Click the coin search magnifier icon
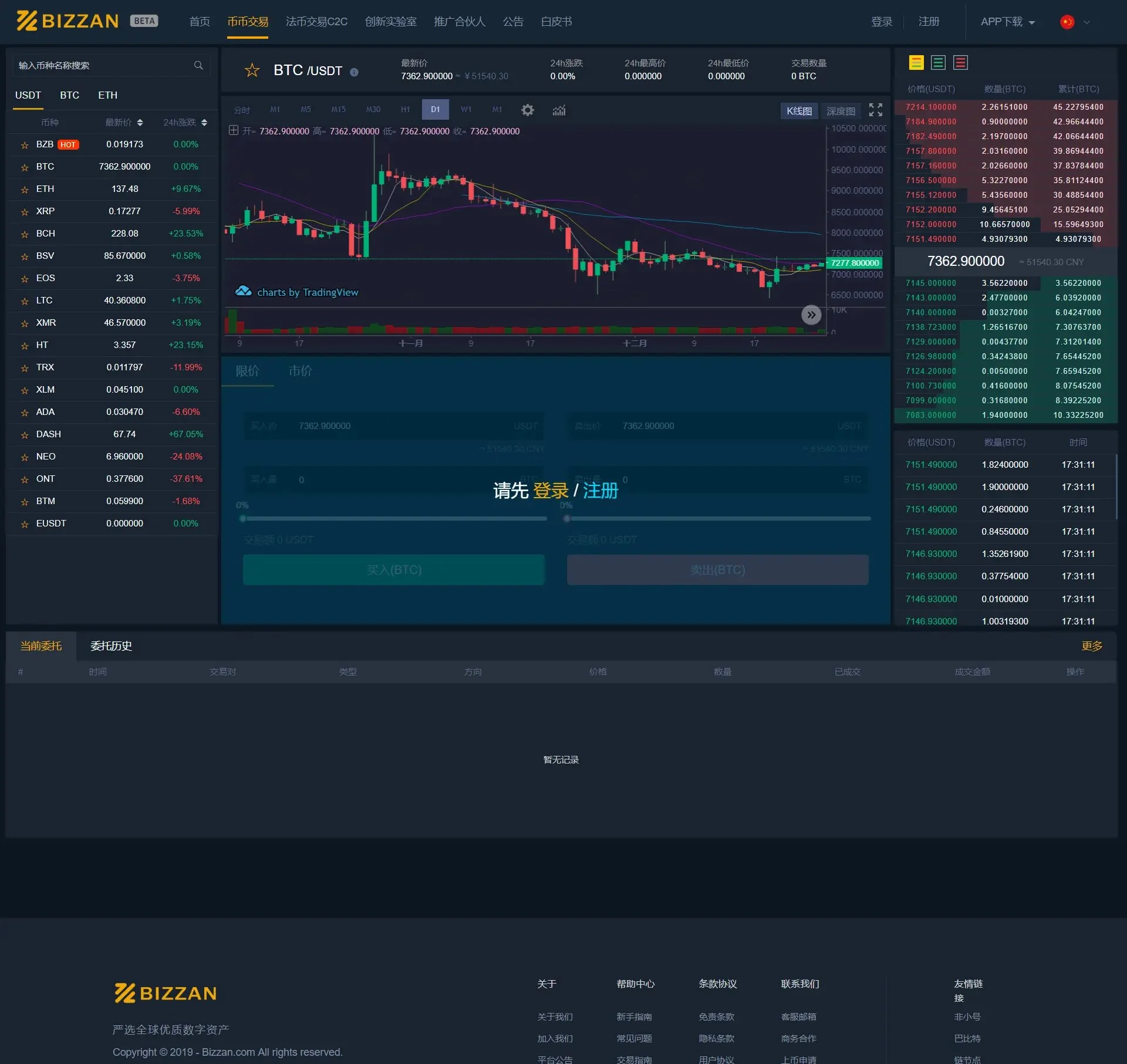This screenshot has height=1064, width=1127. [198, 65]
